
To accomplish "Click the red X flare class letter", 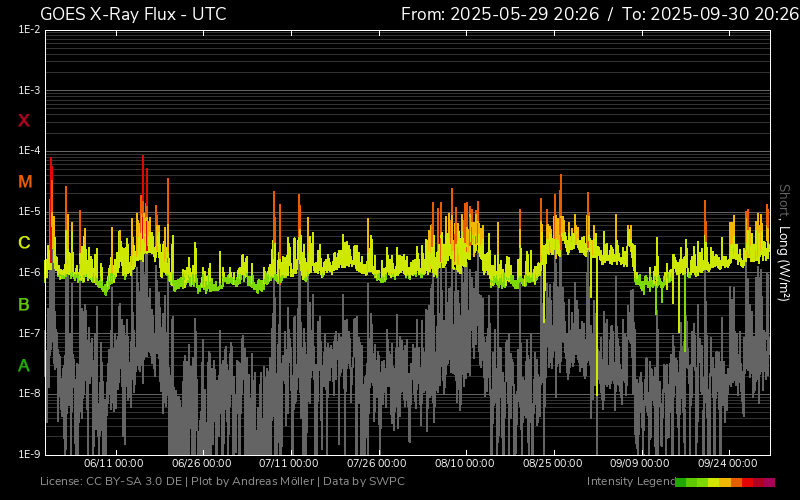I will (x=24, y=121).
